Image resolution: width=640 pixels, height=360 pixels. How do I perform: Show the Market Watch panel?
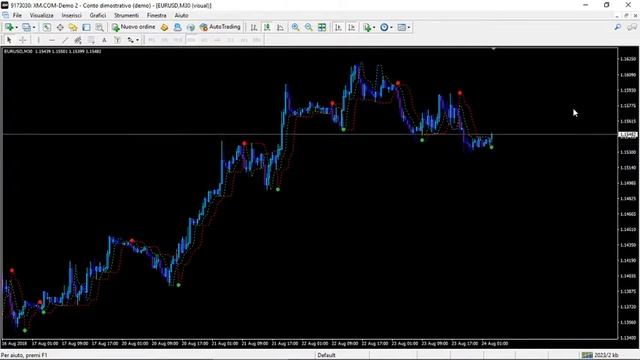pos(47,27)
